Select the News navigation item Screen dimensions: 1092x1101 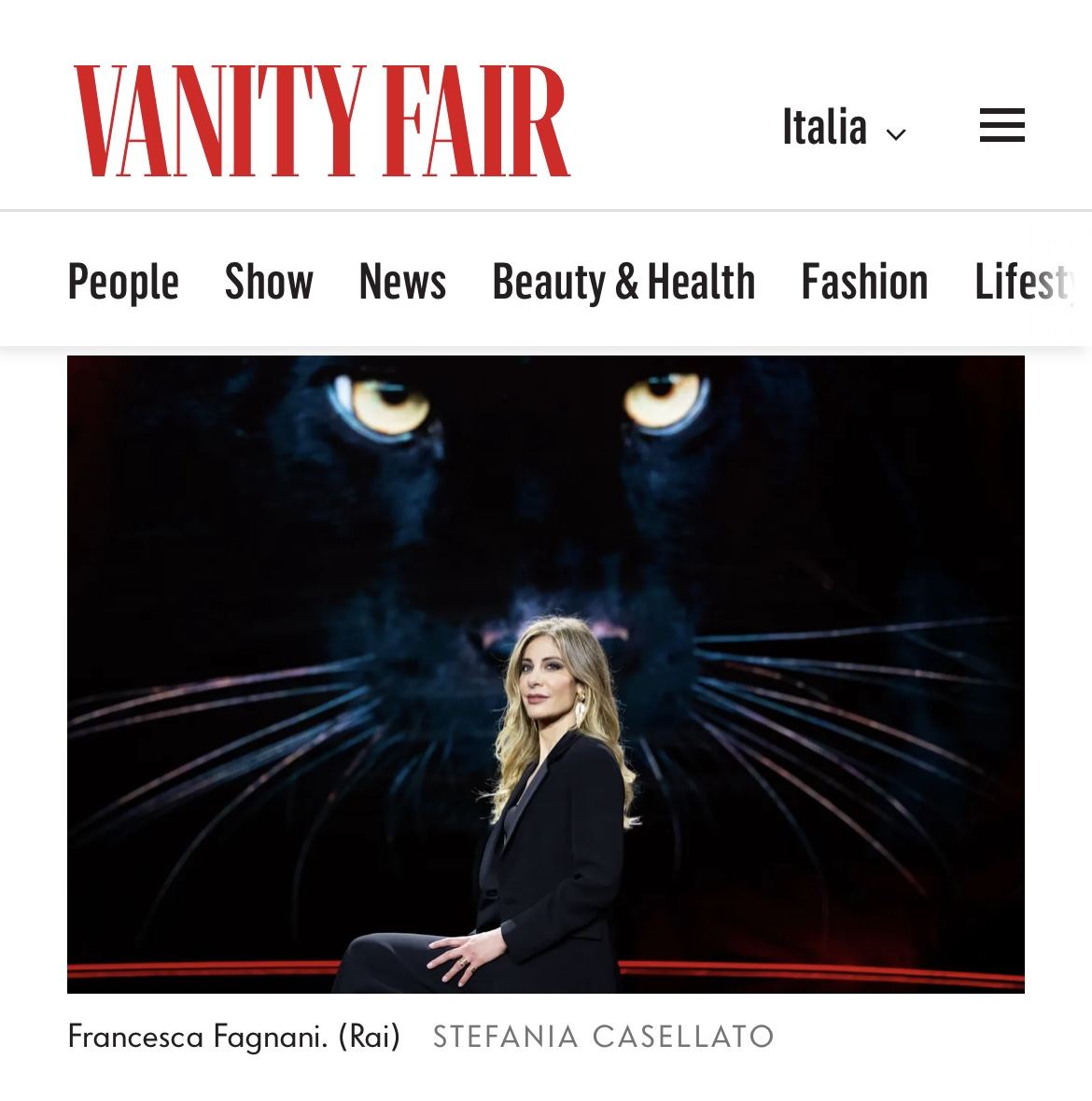pyautogui.click(x=402, y=281)
